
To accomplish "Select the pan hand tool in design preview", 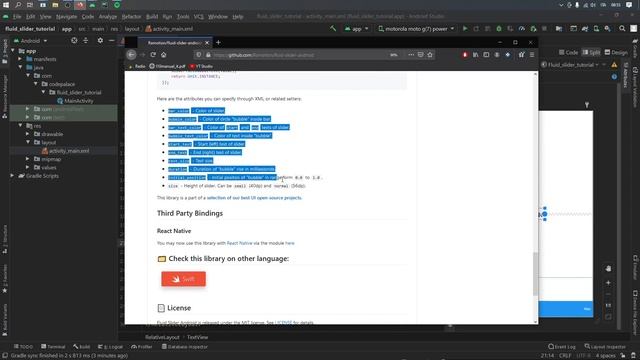I will click(x=608, y=269).
